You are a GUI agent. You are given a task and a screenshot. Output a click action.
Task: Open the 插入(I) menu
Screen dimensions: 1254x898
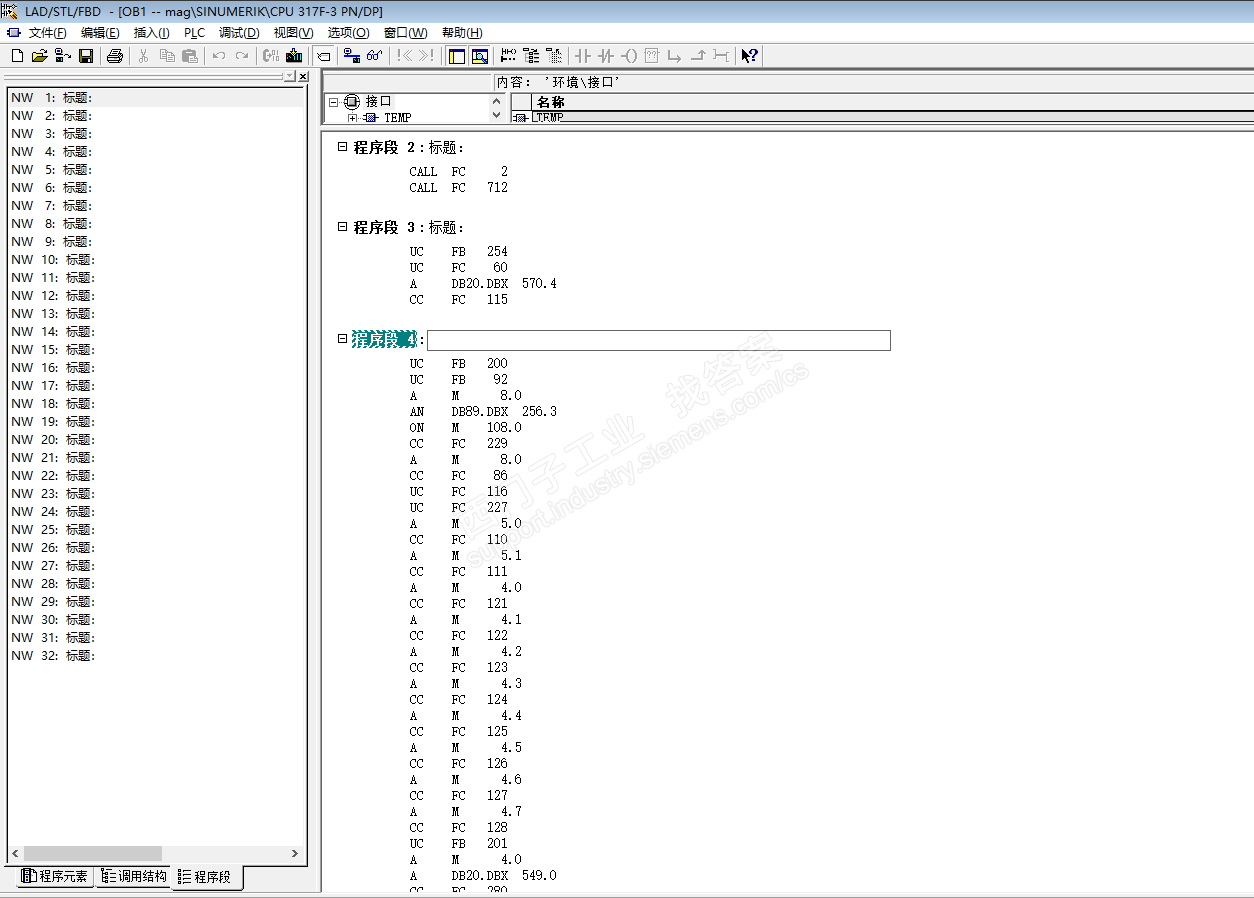pos(152,33)
